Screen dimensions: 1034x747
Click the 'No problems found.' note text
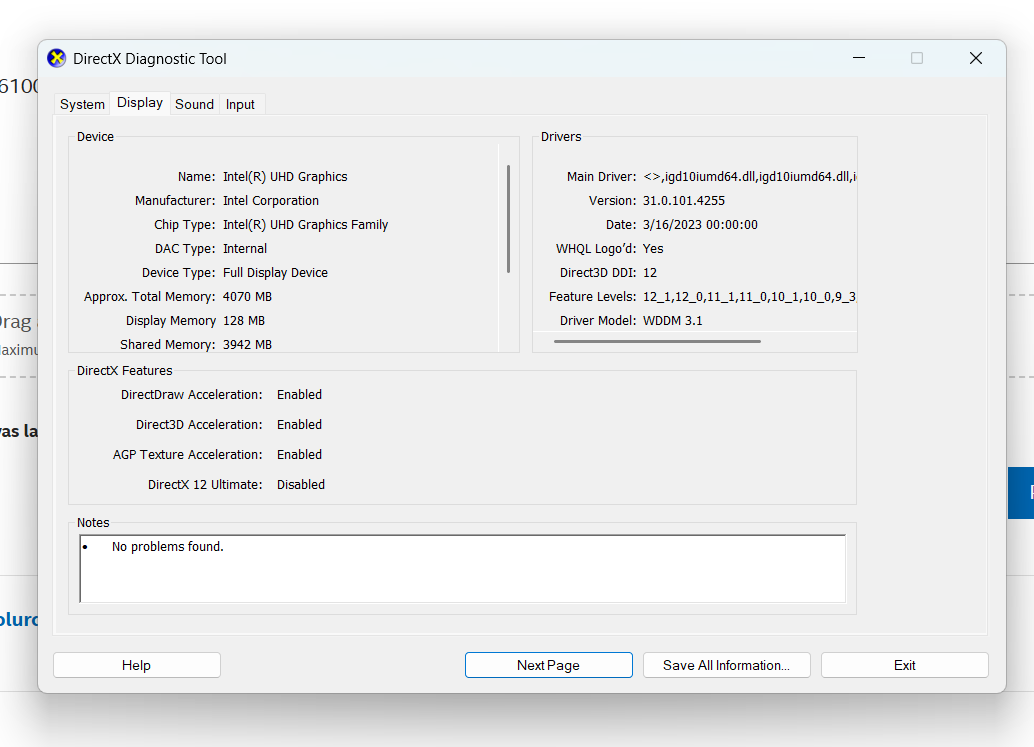click(x=168, y=547)
